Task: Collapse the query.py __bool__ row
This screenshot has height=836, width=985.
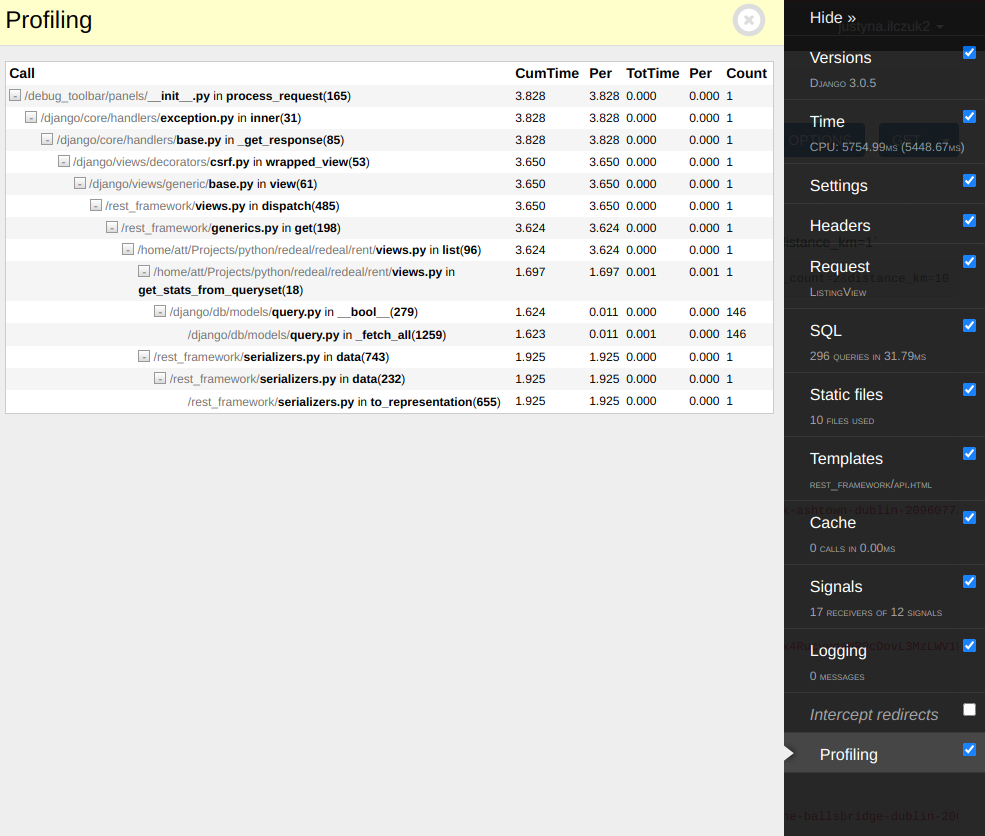Action: [x=160, y=312]
